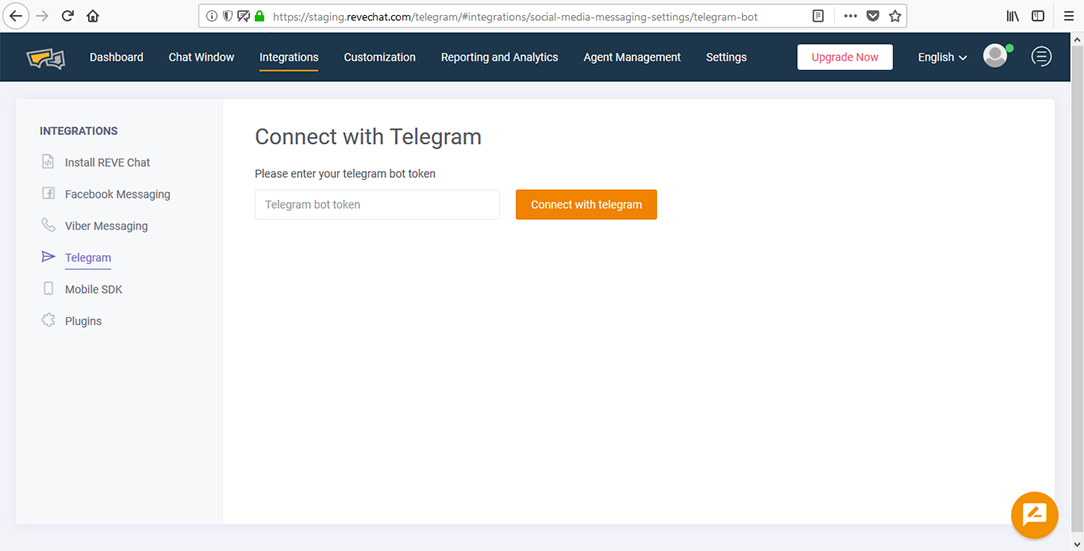Click the page scrollbar down arrow
The image size is (1084, 551).
(x=1078, y=543)
